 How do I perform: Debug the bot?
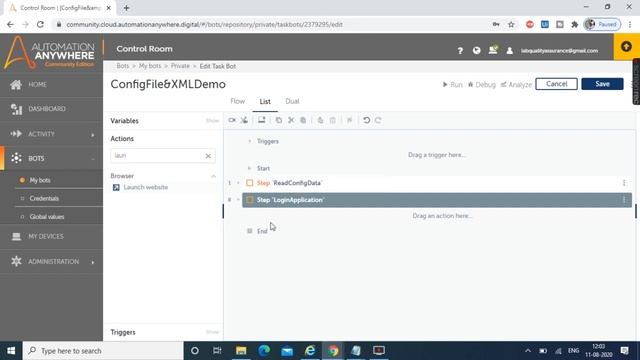(482, 84)
